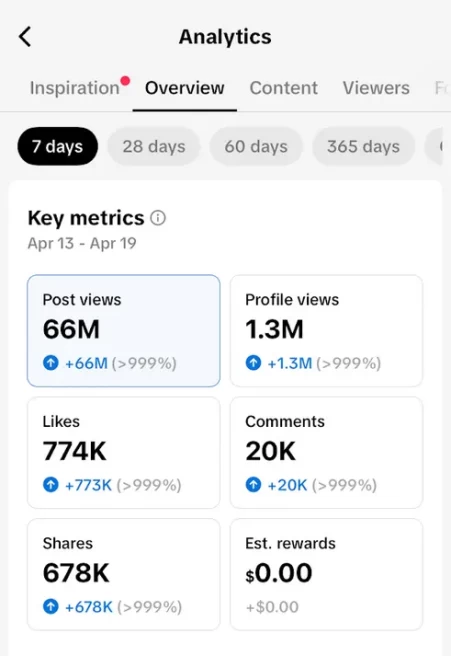Image resolution: width=451 pixels, height=656 pixels.
Task: Click the up-arrow icon in Comments card
Action: pyautogui.click(x=253, y=484)
